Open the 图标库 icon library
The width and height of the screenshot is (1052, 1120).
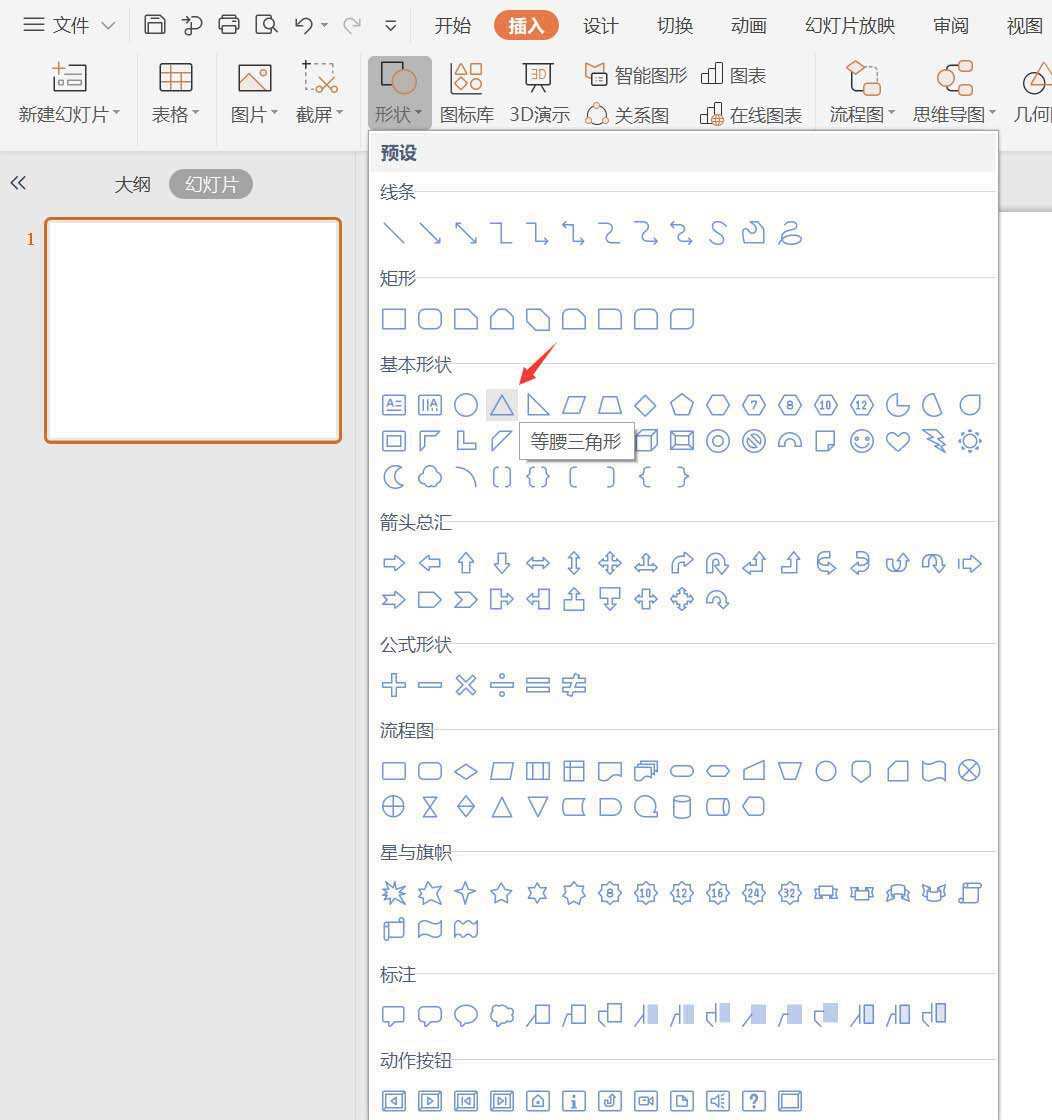point(466,93)
